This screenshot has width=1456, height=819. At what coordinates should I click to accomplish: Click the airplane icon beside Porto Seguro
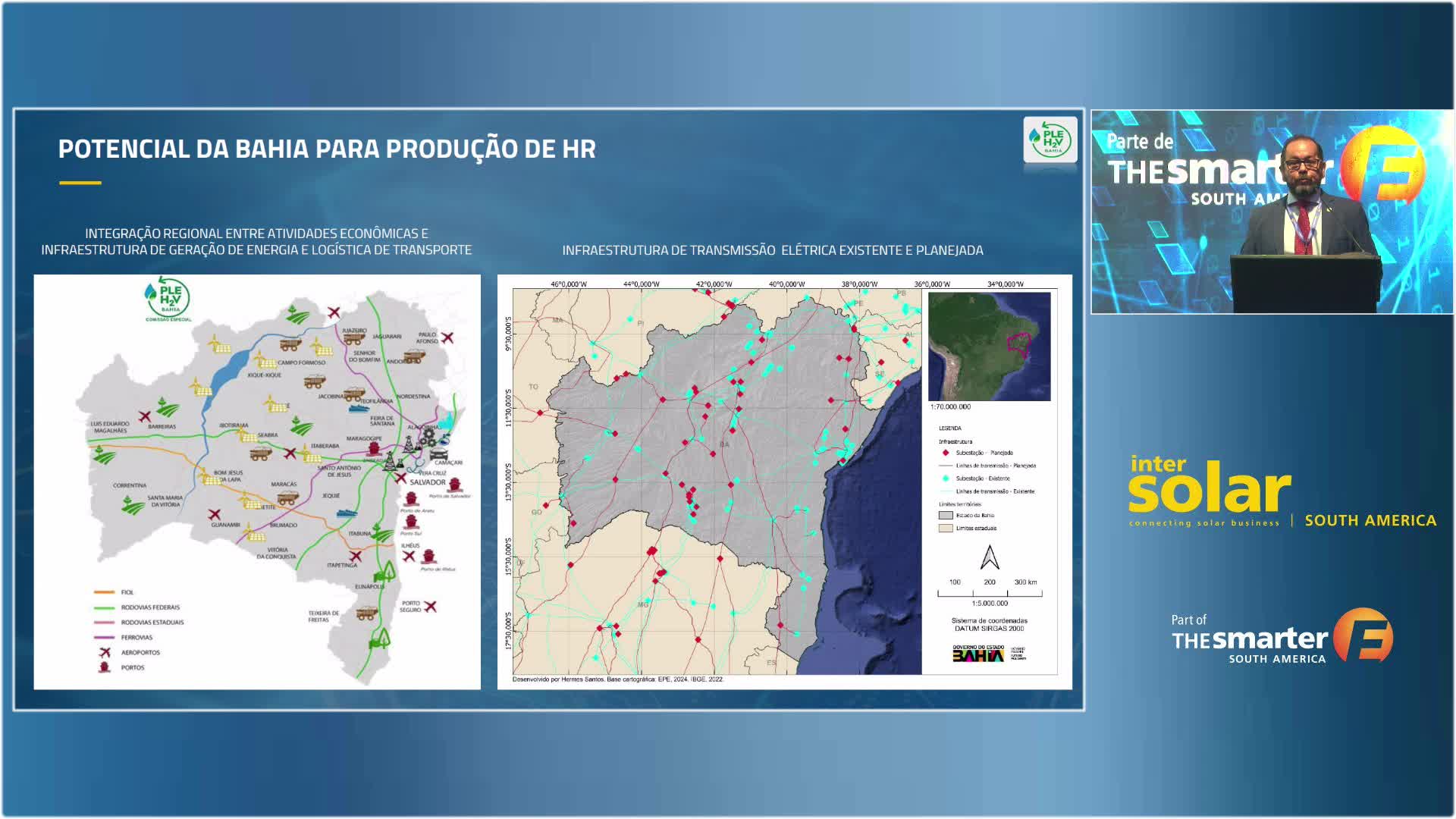430,606
